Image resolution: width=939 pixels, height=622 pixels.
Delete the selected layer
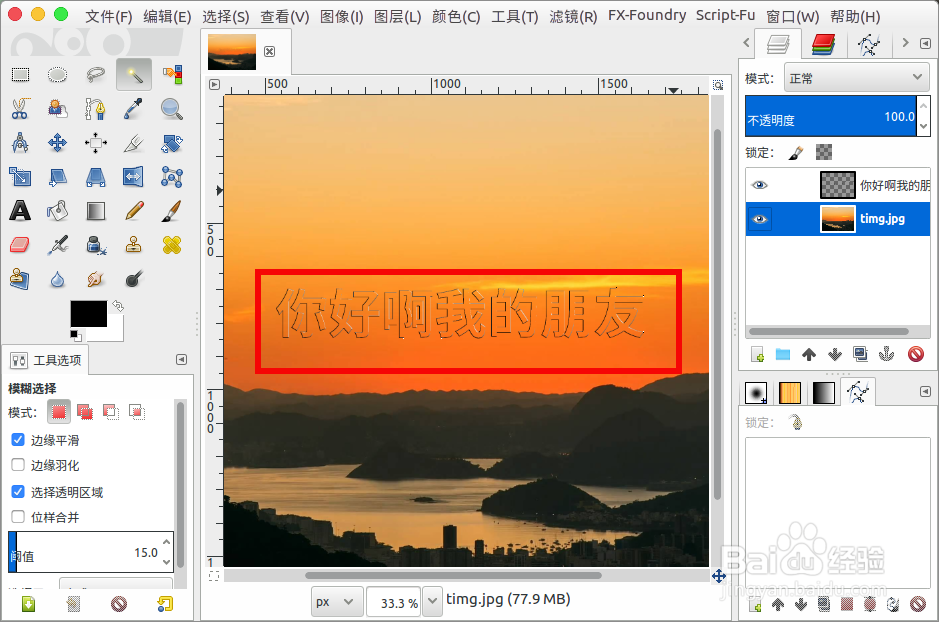(x=916, y=354)
